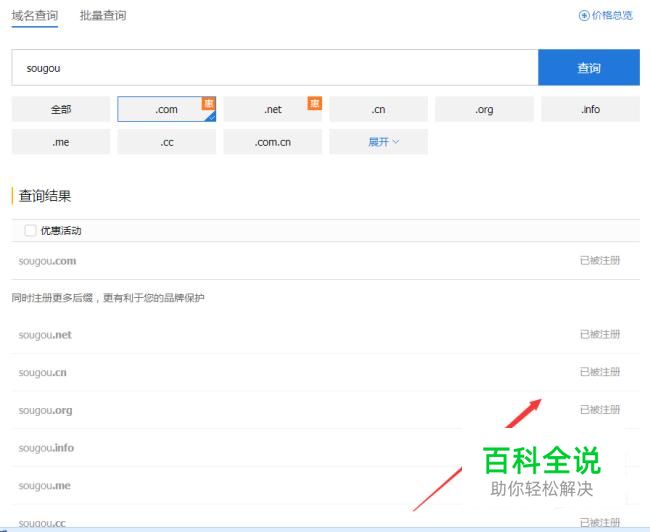This screenshot has height=532, width=650.
Task: Toggle the .info suffix filter
Action: tap(590, 109)
